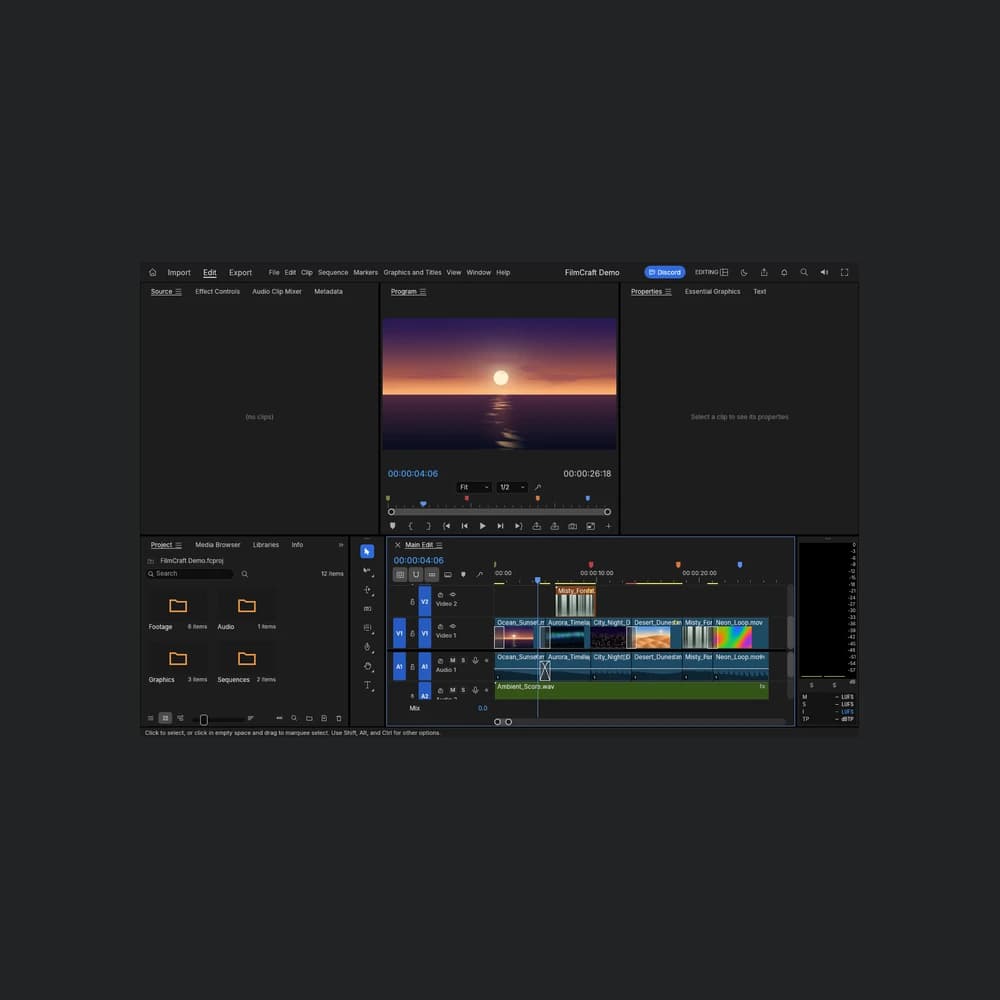Lock the Video 2 track
This screenshot has height=1000, width=1000.
click(x=412, y=601)
